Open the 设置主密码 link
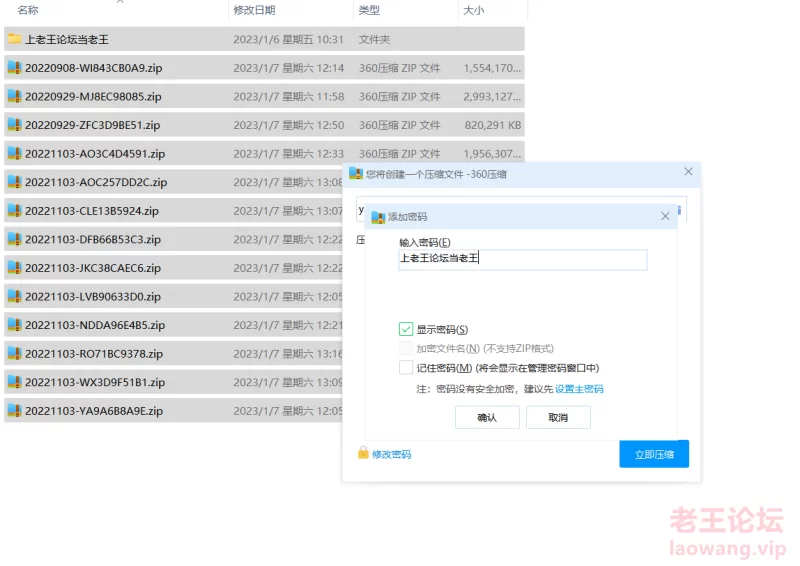 (x=579, y=389)
